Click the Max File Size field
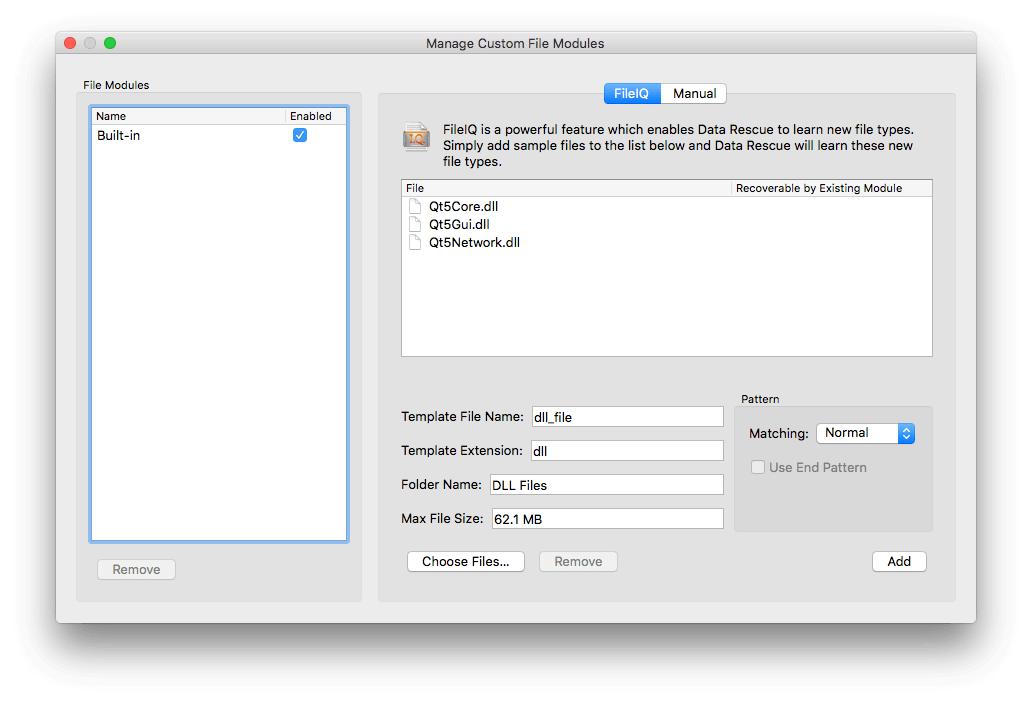 [x=608, y=518]
